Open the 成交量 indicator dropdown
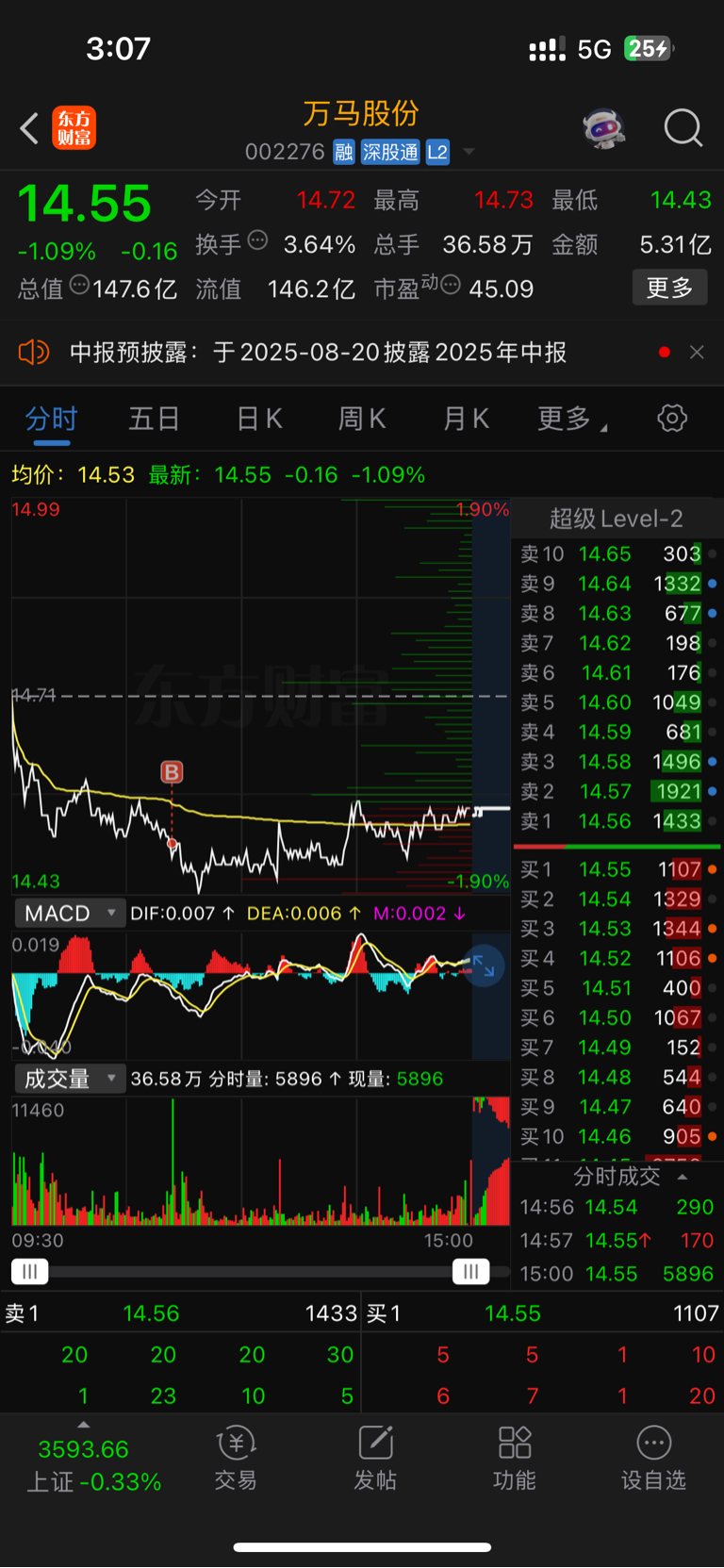This screenshot has height=1568, width=724. click(x=70, y=1079)
